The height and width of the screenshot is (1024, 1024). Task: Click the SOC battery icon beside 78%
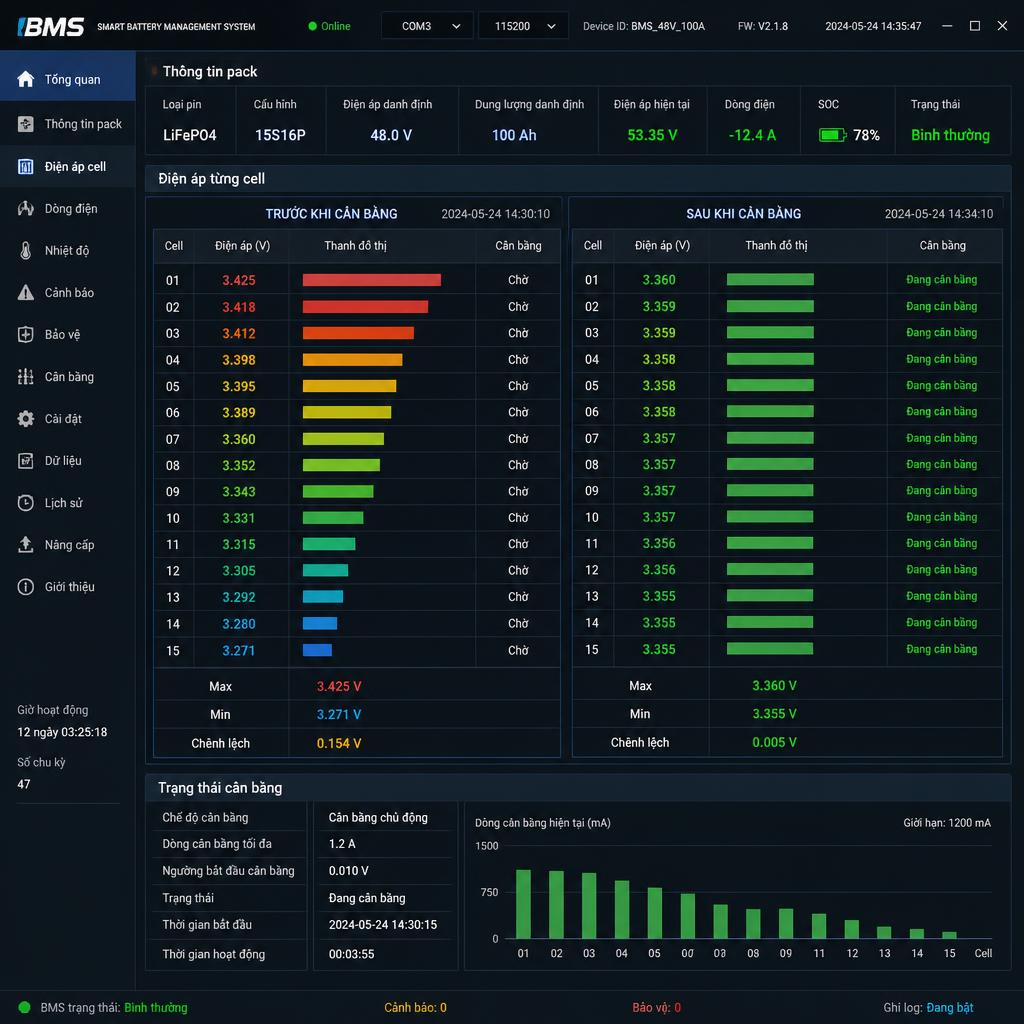832,135
